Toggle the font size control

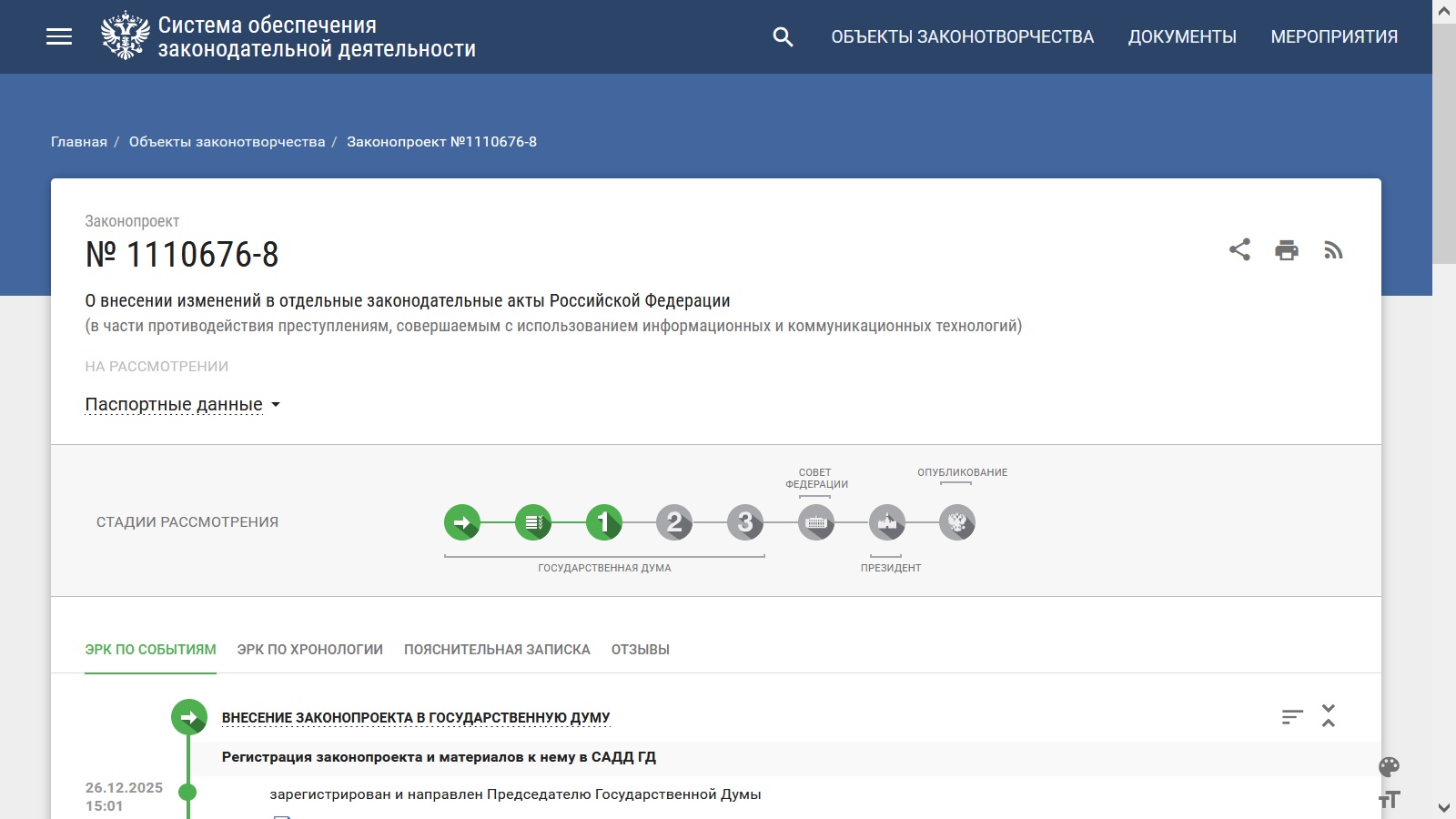coord(1390,801)
